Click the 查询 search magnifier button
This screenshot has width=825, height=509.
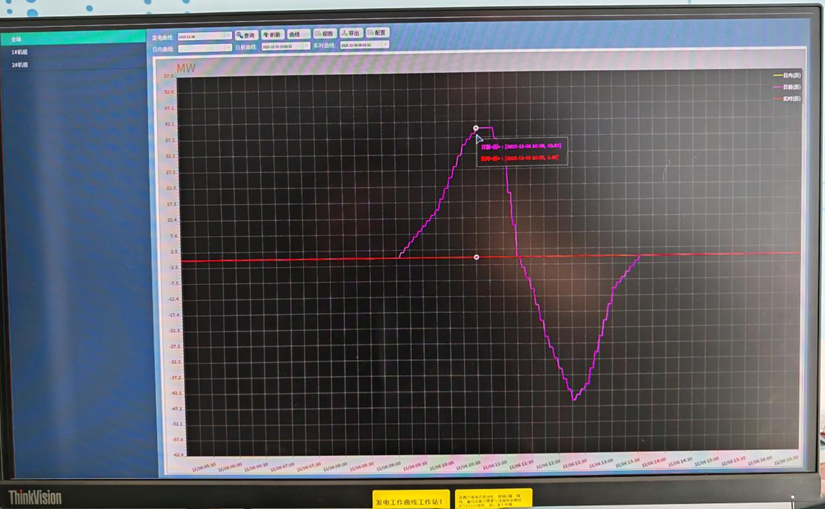(246, 35)
